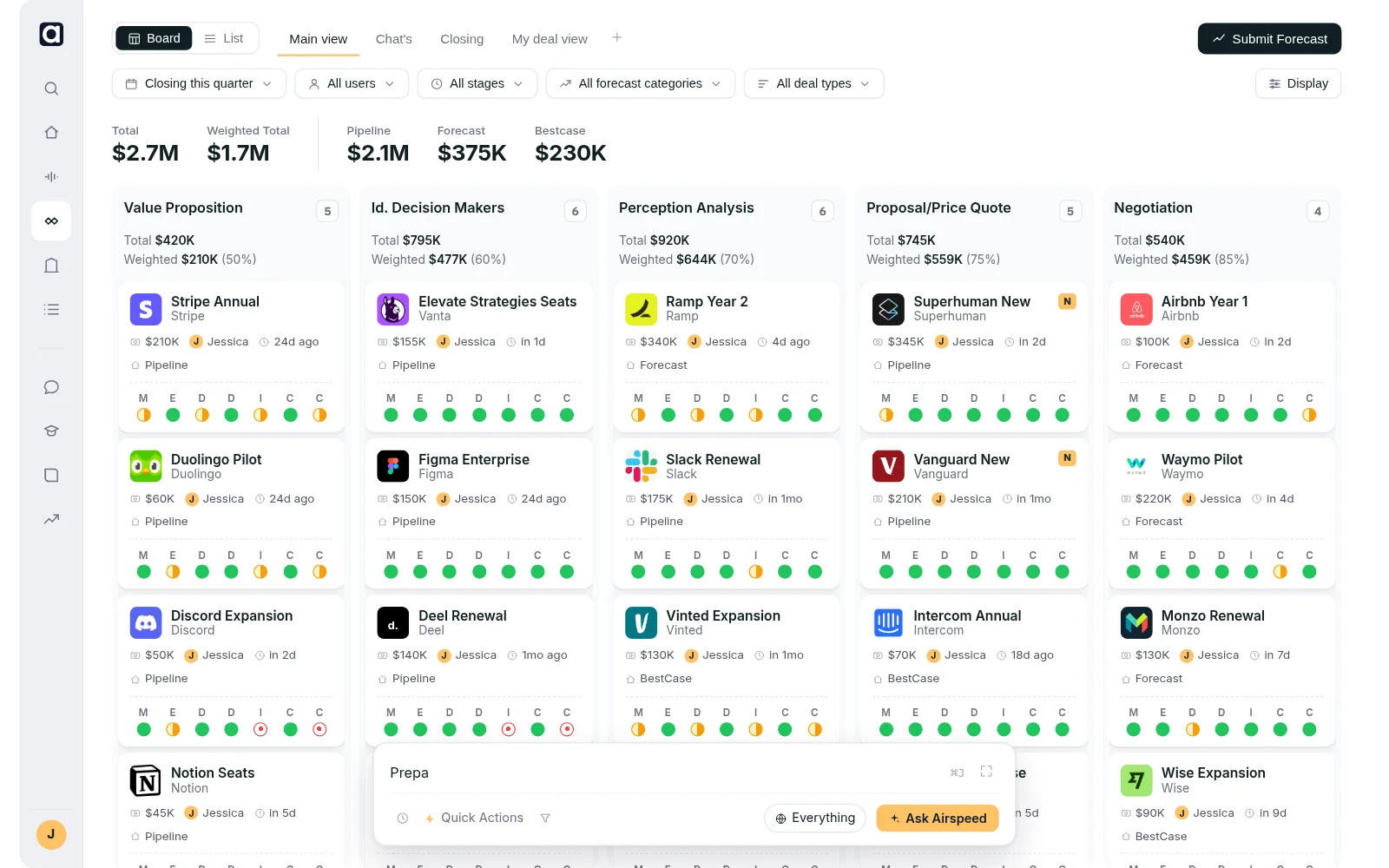Click the Notion logo on Notion Seats card
Screen dimensions: 1389x868
tap(146, 780)
